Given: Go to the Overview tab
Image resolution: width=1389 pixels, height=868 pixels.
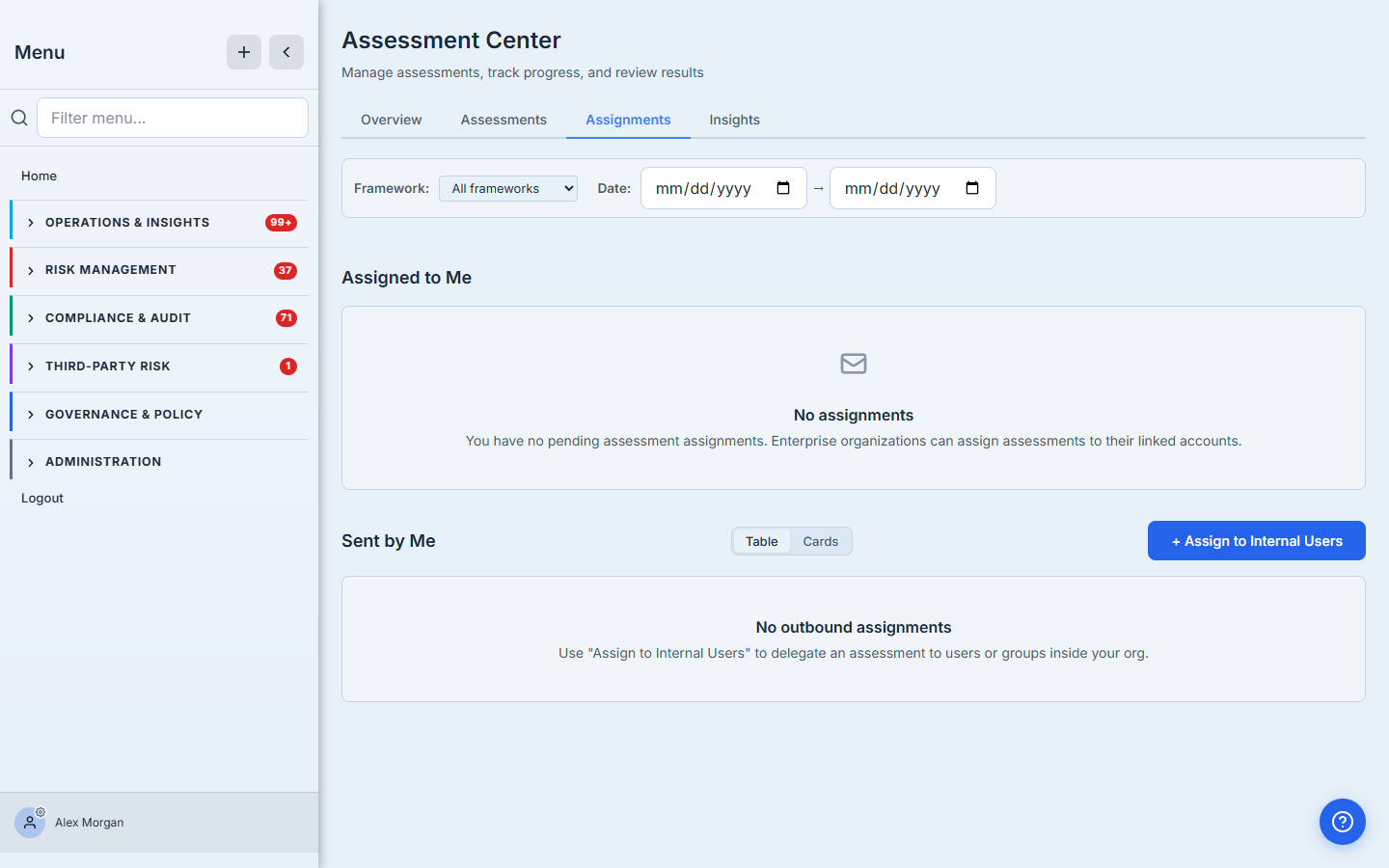Looking at the screenshot, I should pos(391,120).
